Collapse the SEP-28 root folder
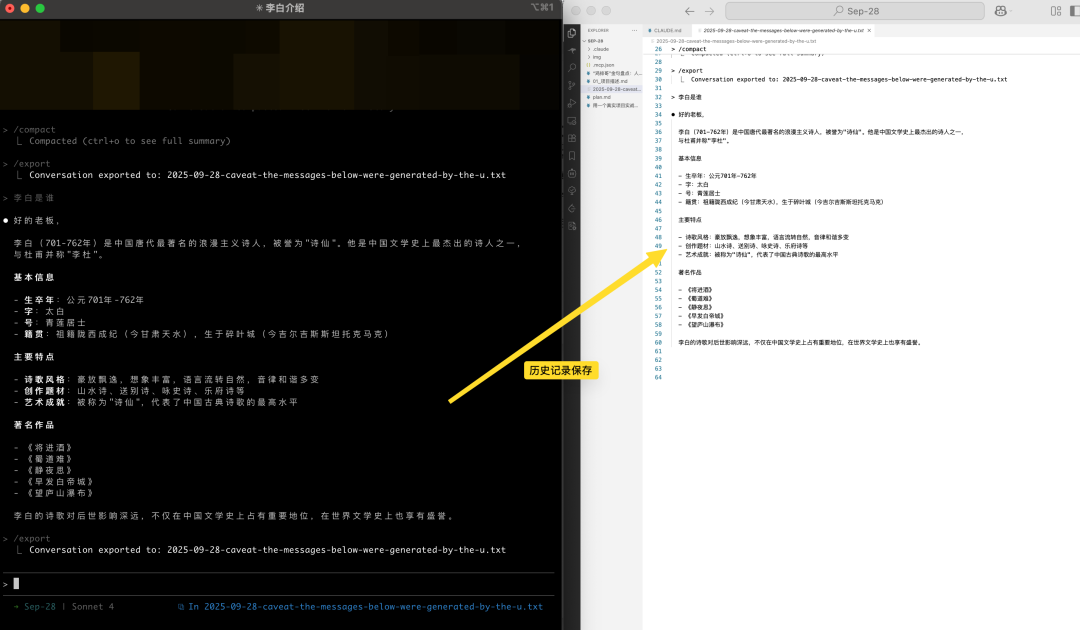Image resolution: width=1080 pixels, height=630 pixels. tap(612, 41)
